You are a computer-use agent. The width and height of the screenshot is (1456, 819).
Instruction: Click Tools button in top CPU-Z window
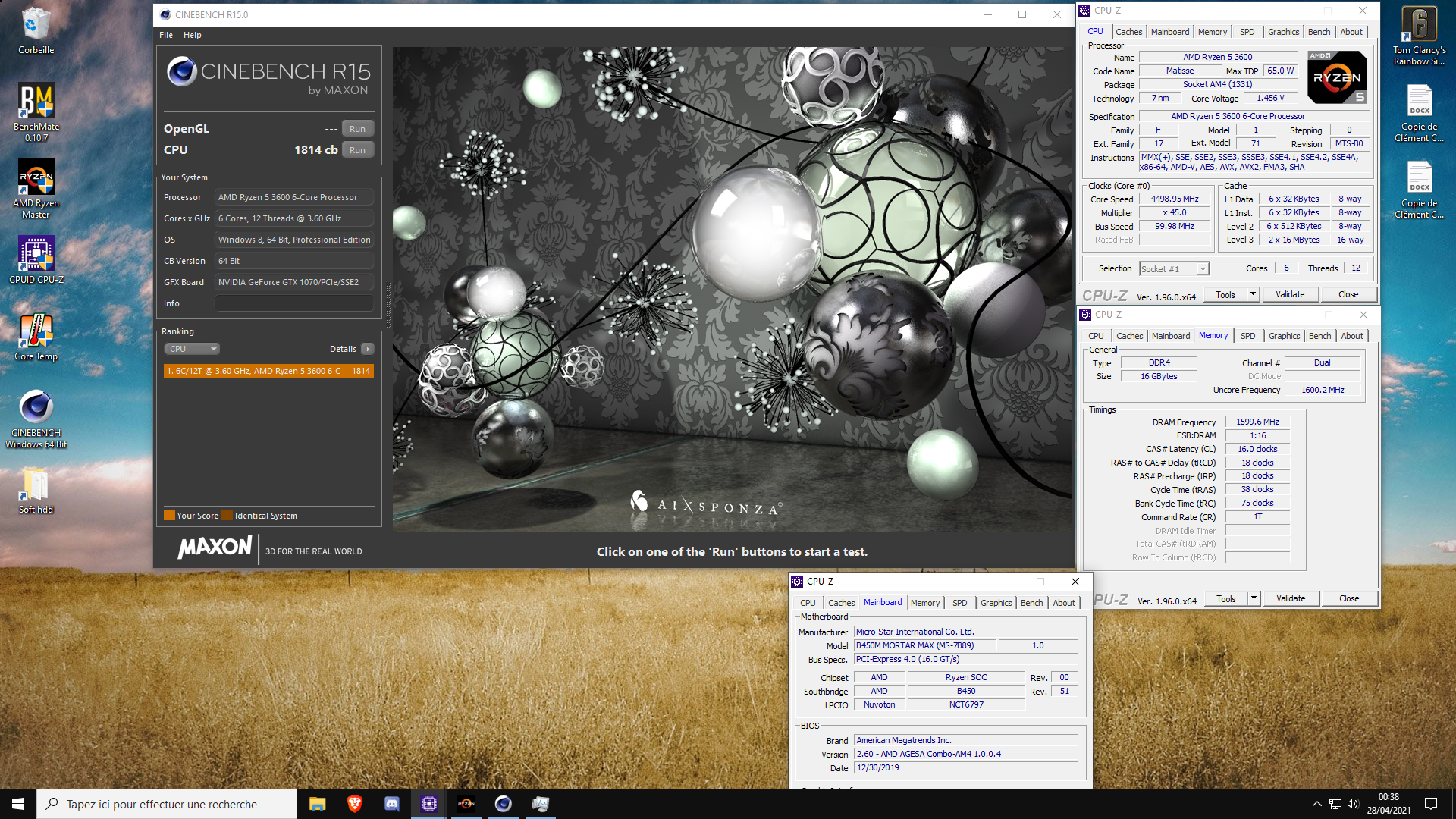[1225, 294]
